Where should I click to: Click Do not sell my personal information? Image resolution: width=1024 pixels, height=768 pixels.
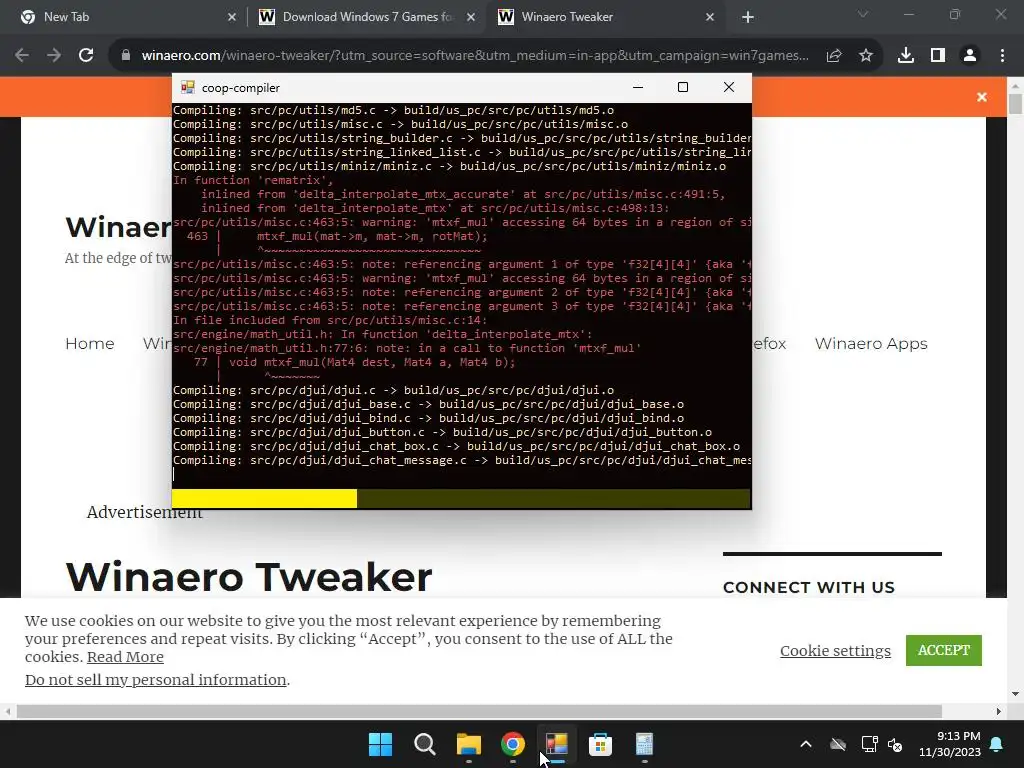click(x=155, y=680)
